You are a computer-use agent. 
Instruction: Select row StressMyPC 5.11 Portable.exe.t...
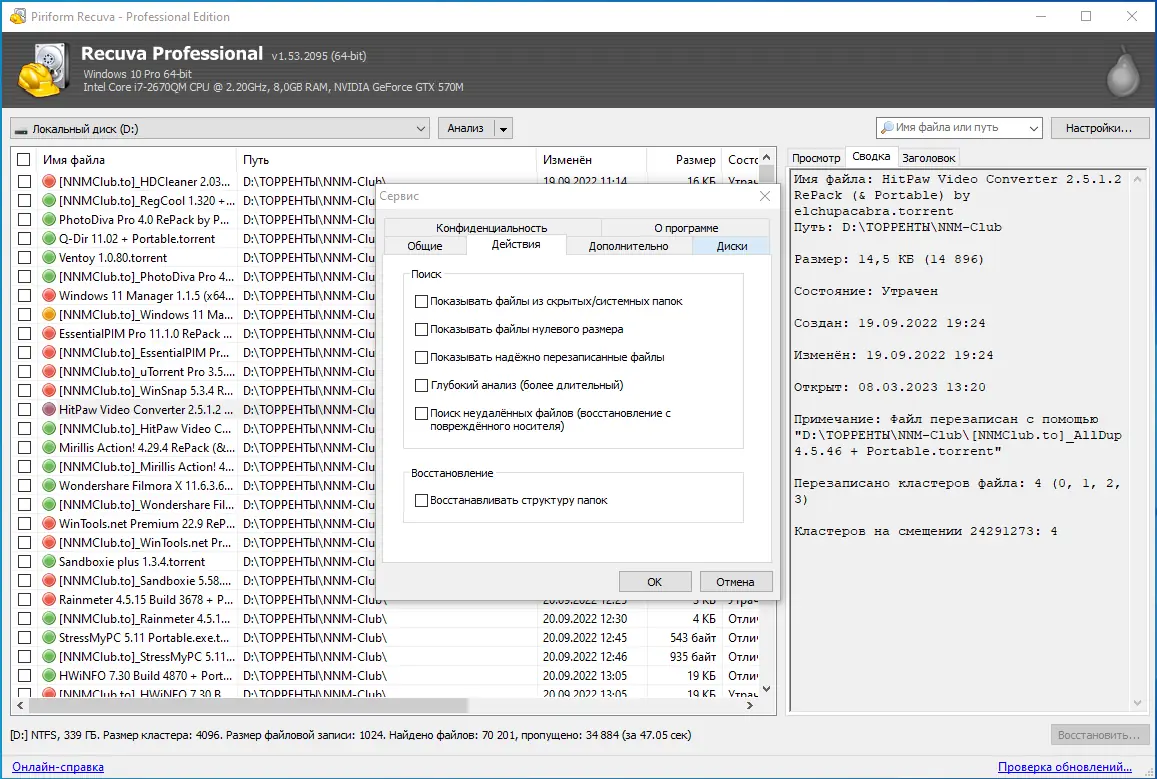point(387,637)
